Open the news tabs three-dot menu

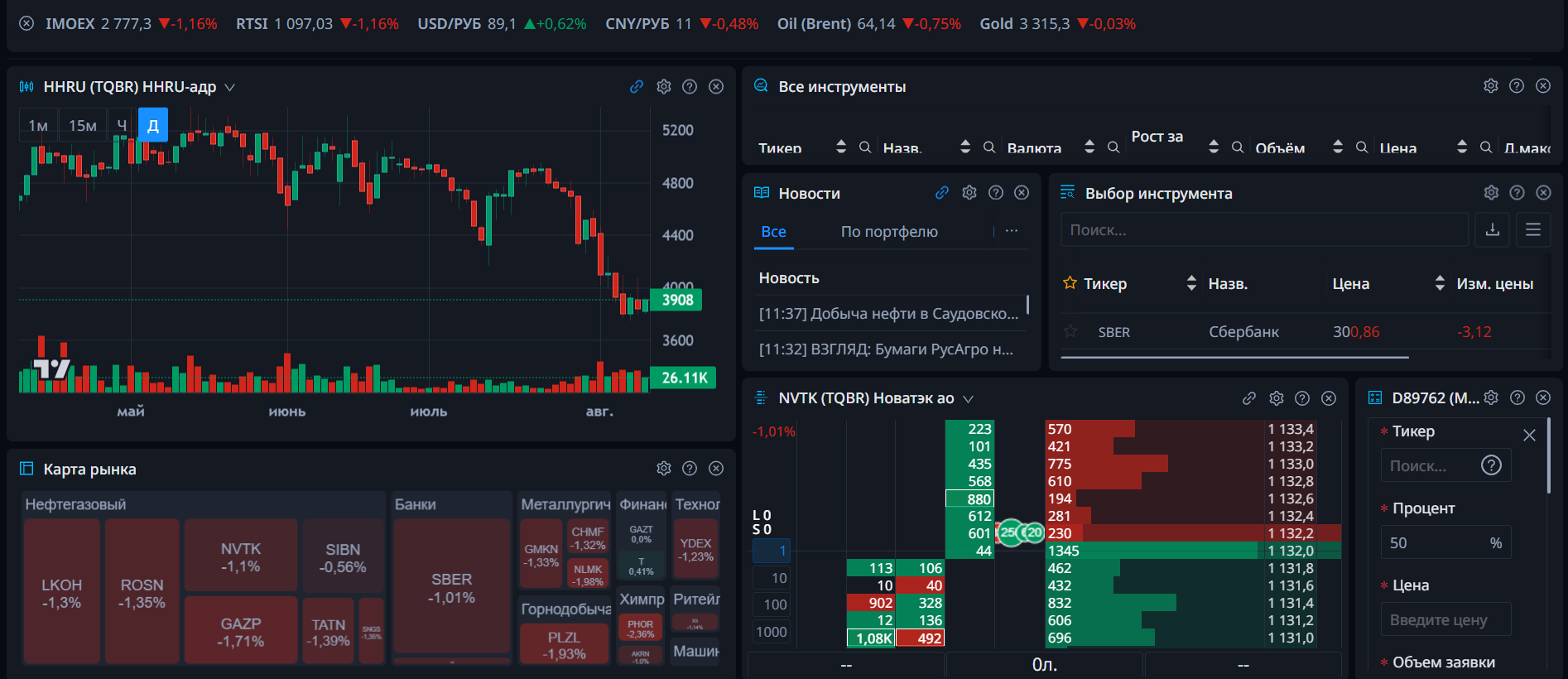(x=1012, y=231)
